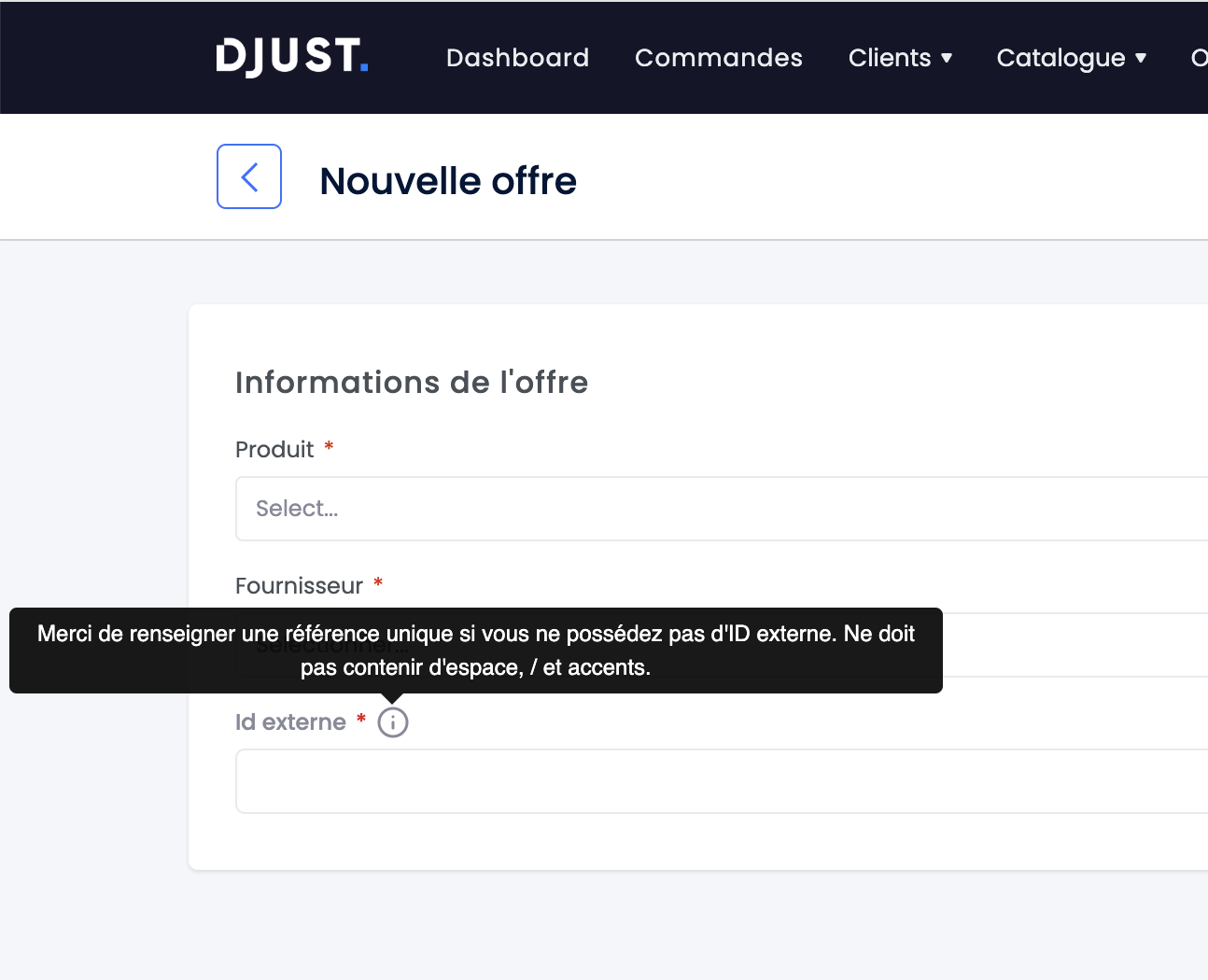Focus the Id externe input field
Screen dimensions: 1208x980
[722, 781]
